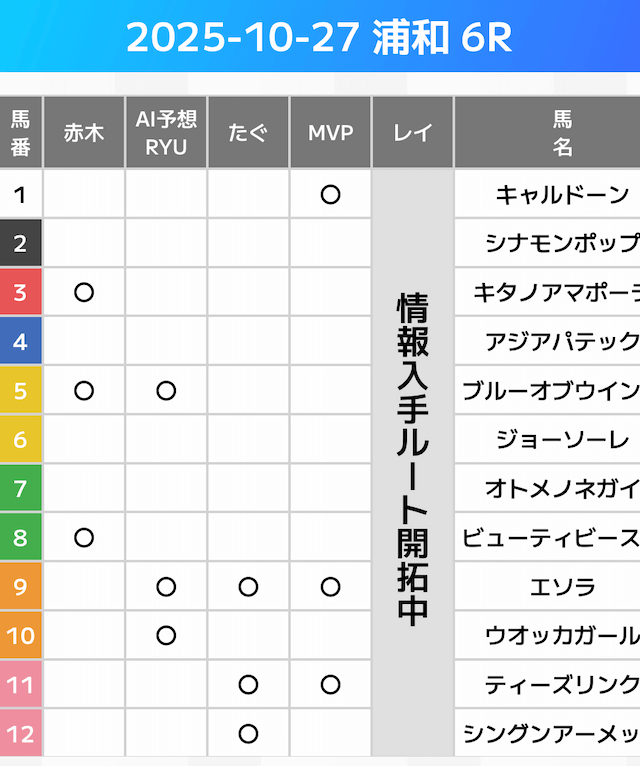Select the たぐ column header
The height and width of the screenshot is (766, 640).
(249, 133)
